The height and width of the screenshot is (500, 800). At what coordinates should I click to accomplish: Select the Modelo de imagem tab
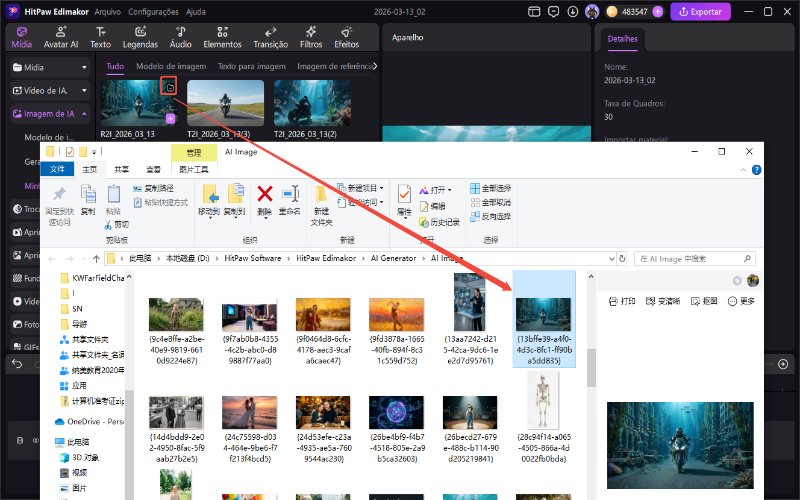click(171, 66)
